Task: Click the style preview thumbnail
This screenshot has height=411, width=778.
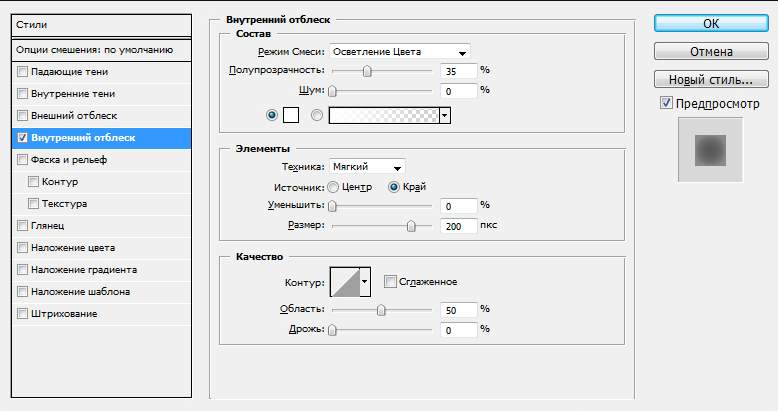Action: click(710, 150)
